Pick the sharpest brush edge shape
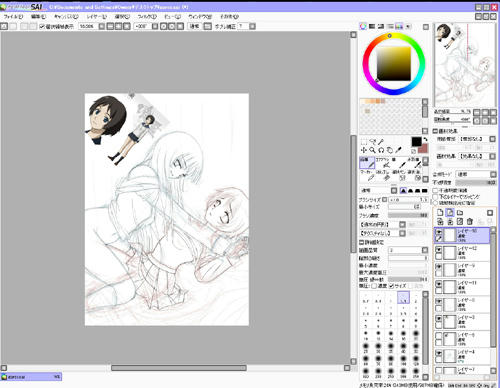 [403, 191]
